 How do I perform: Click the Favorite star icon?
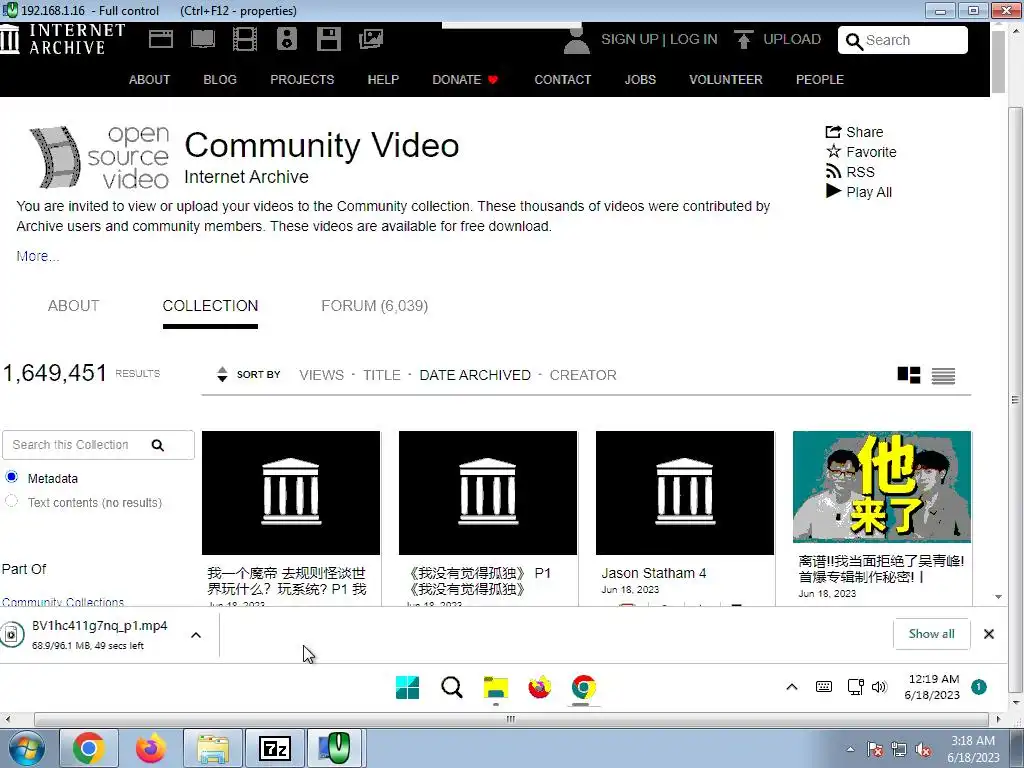pyautogui.click(x=833, y=152)
